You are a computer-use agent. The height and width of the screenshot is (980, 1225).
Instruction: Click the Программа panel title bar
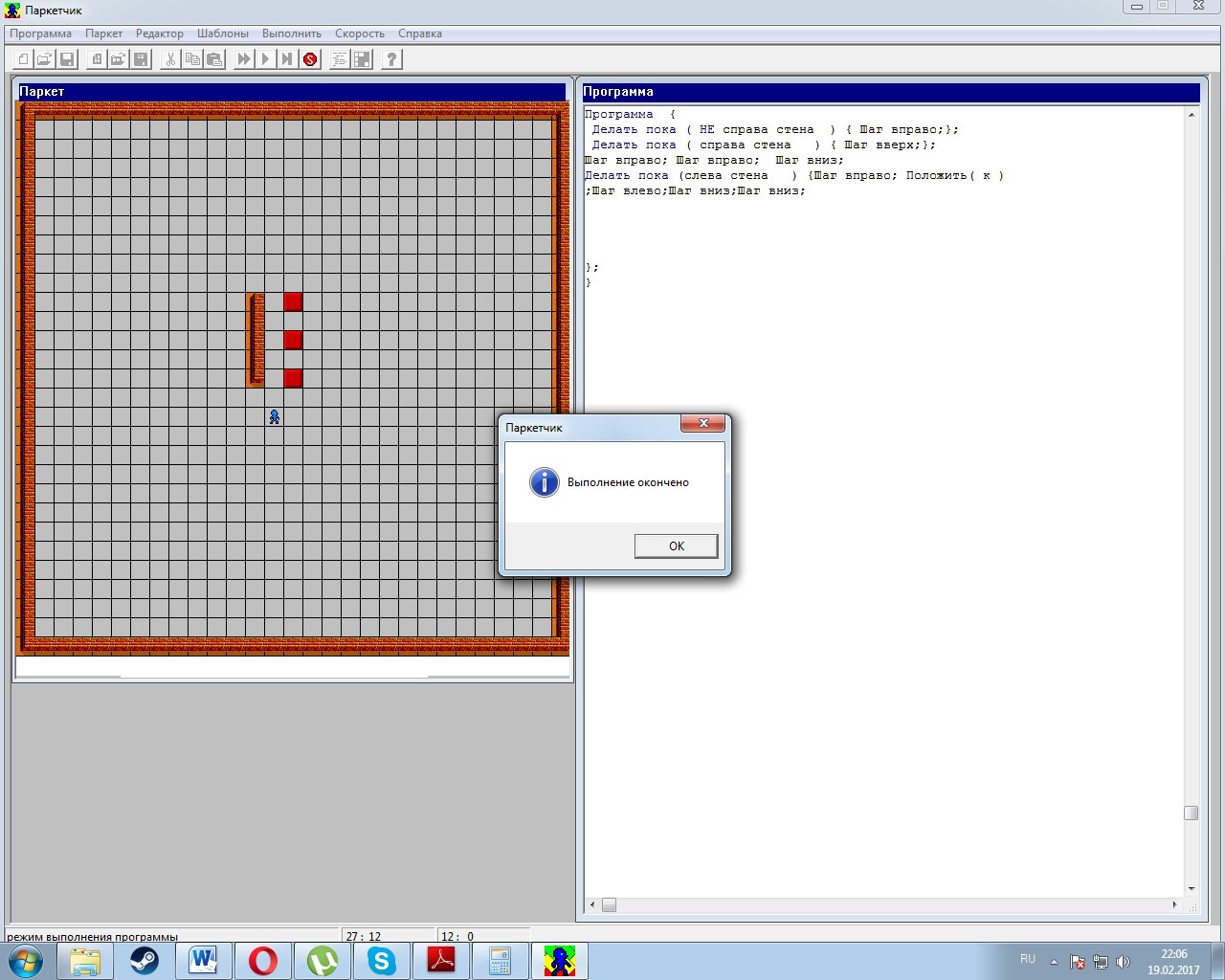coord(891,92)
